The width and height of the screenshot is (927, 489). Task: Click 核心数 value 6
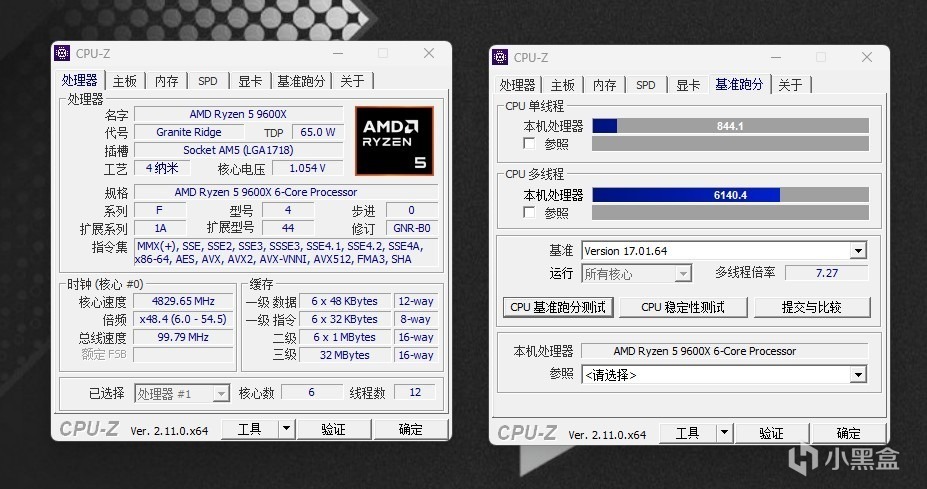(312, 392)
